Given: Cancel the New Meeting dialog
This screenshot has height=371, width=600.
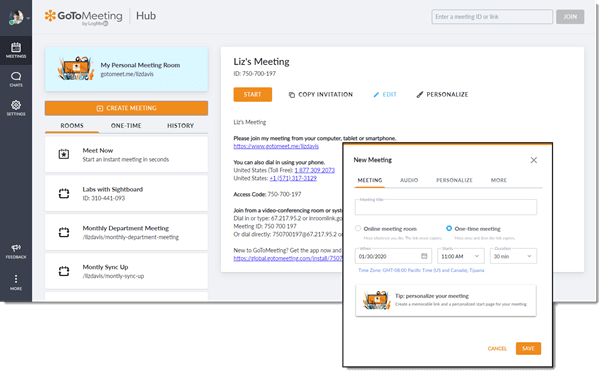Looking at the screenshot, I should click(x=497, y=348).
